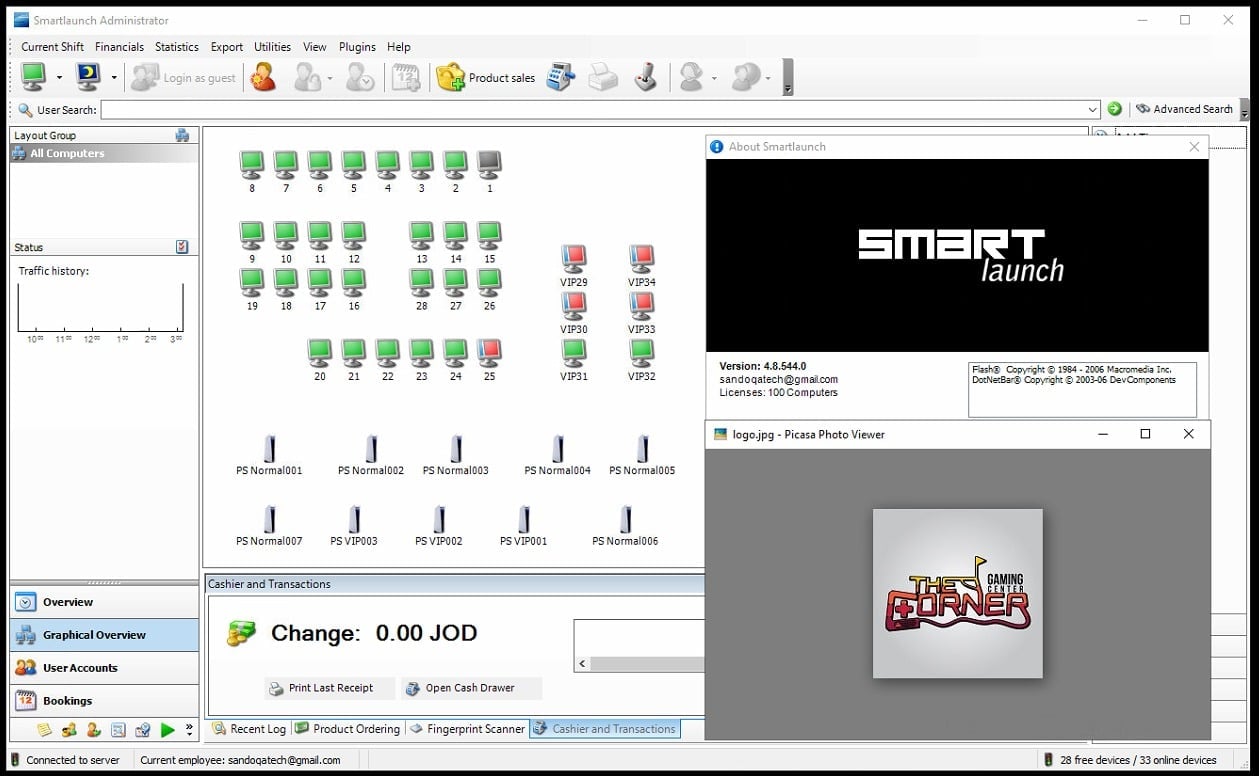
Task: Click the Layout Group header icon
Action: click(x=182, y=135)
